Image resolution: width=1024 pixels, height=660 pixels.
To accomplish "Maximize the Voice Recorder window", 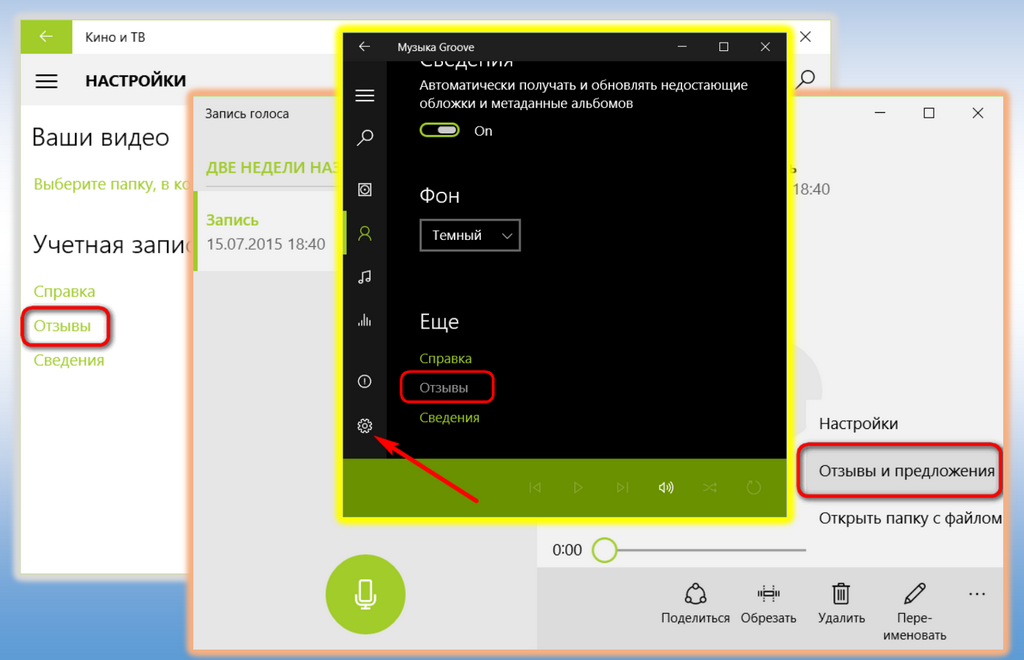I will [x=929, y=113].
